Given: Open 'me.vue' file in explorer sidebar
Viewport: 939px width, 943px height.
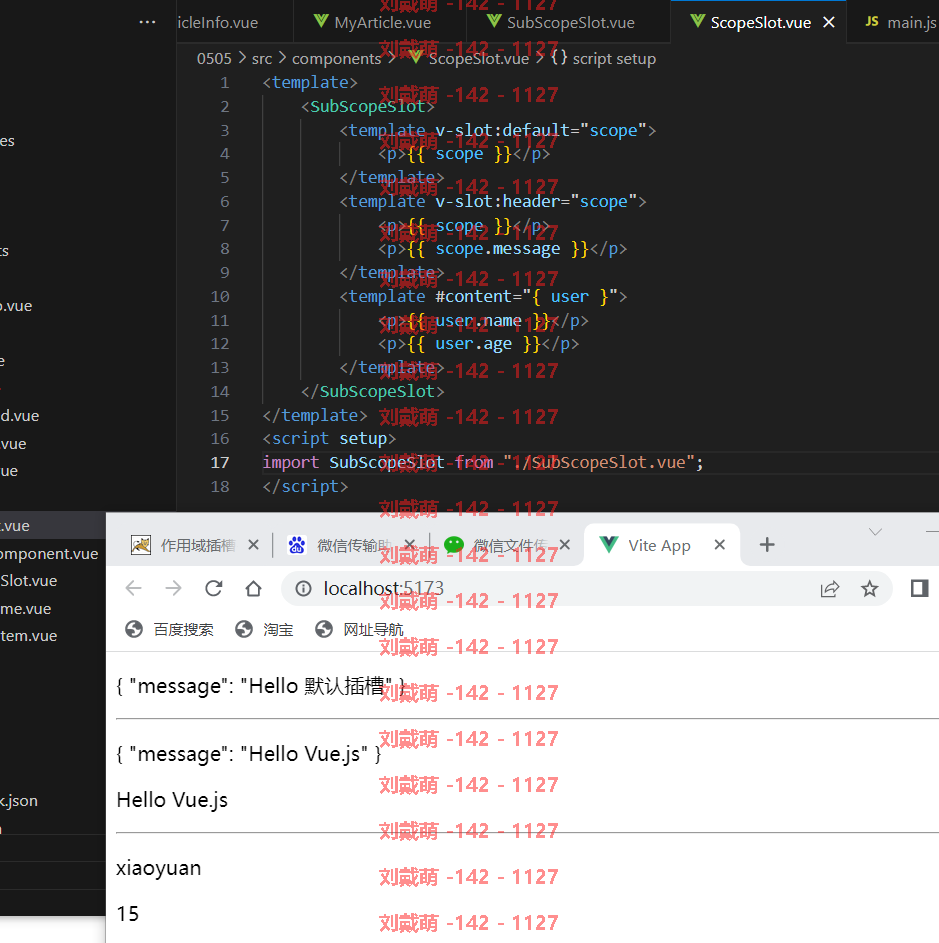Looking at the screenshot, I should 26,609.
